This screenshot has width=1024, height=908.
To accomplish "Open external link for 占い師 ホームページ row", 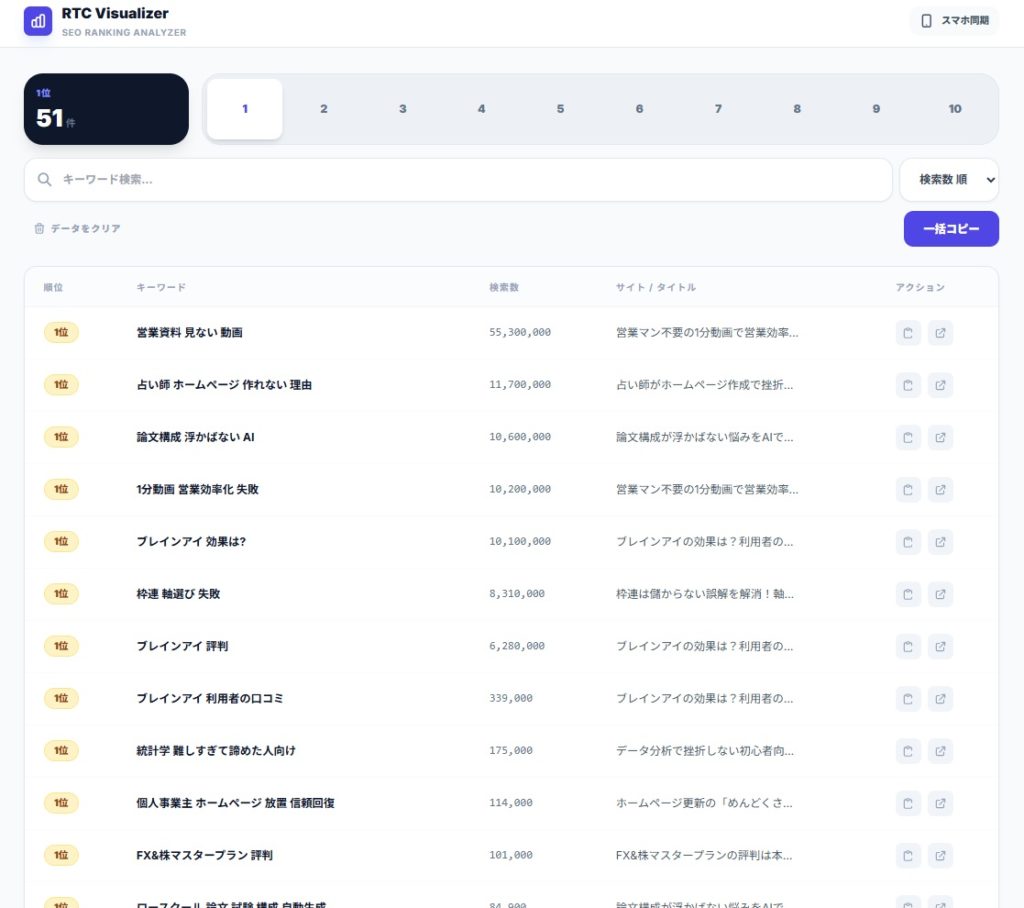I will point(940,385).
